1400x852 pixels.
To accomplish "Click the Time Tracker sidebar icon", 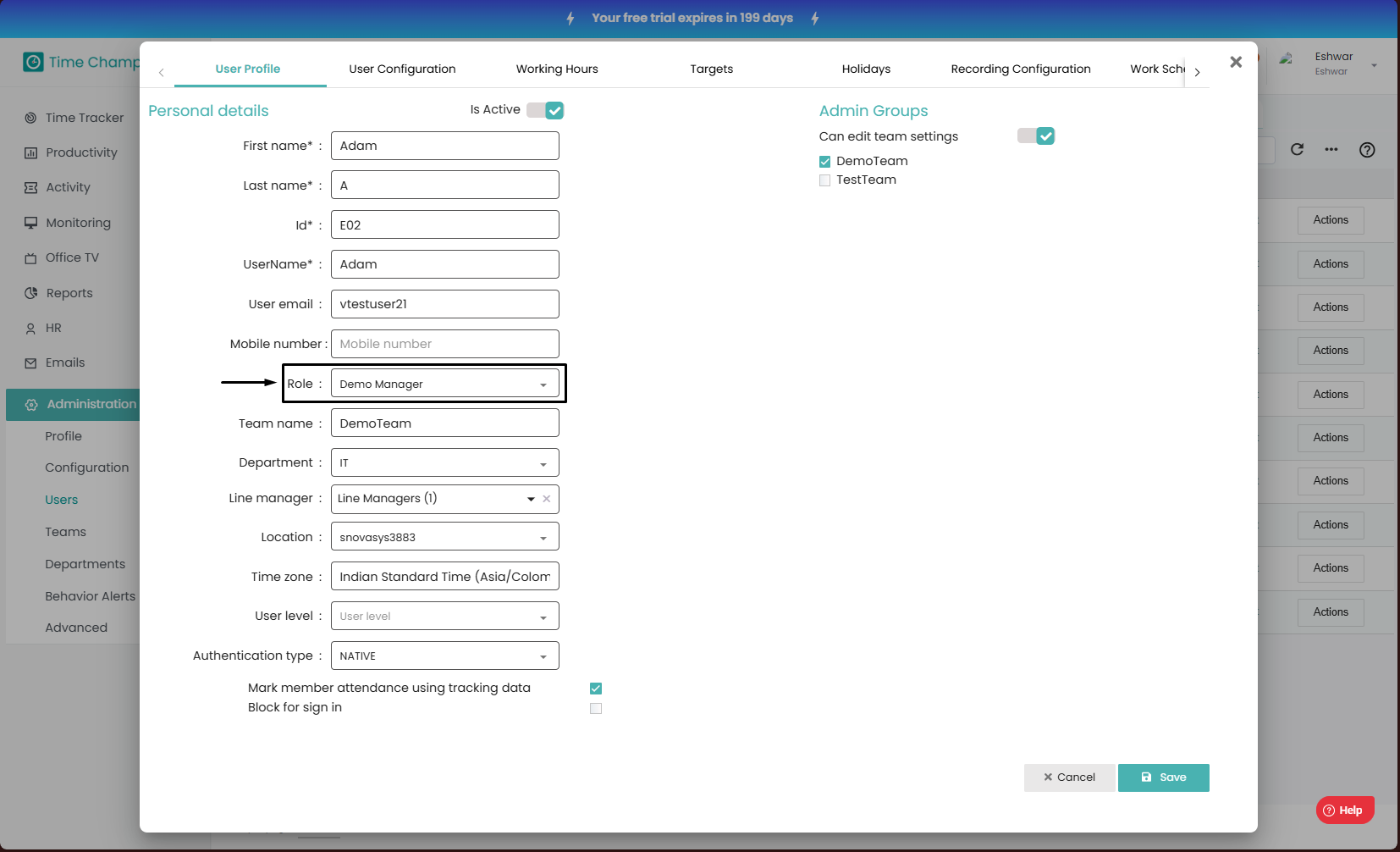I will [x=31, y=118].
